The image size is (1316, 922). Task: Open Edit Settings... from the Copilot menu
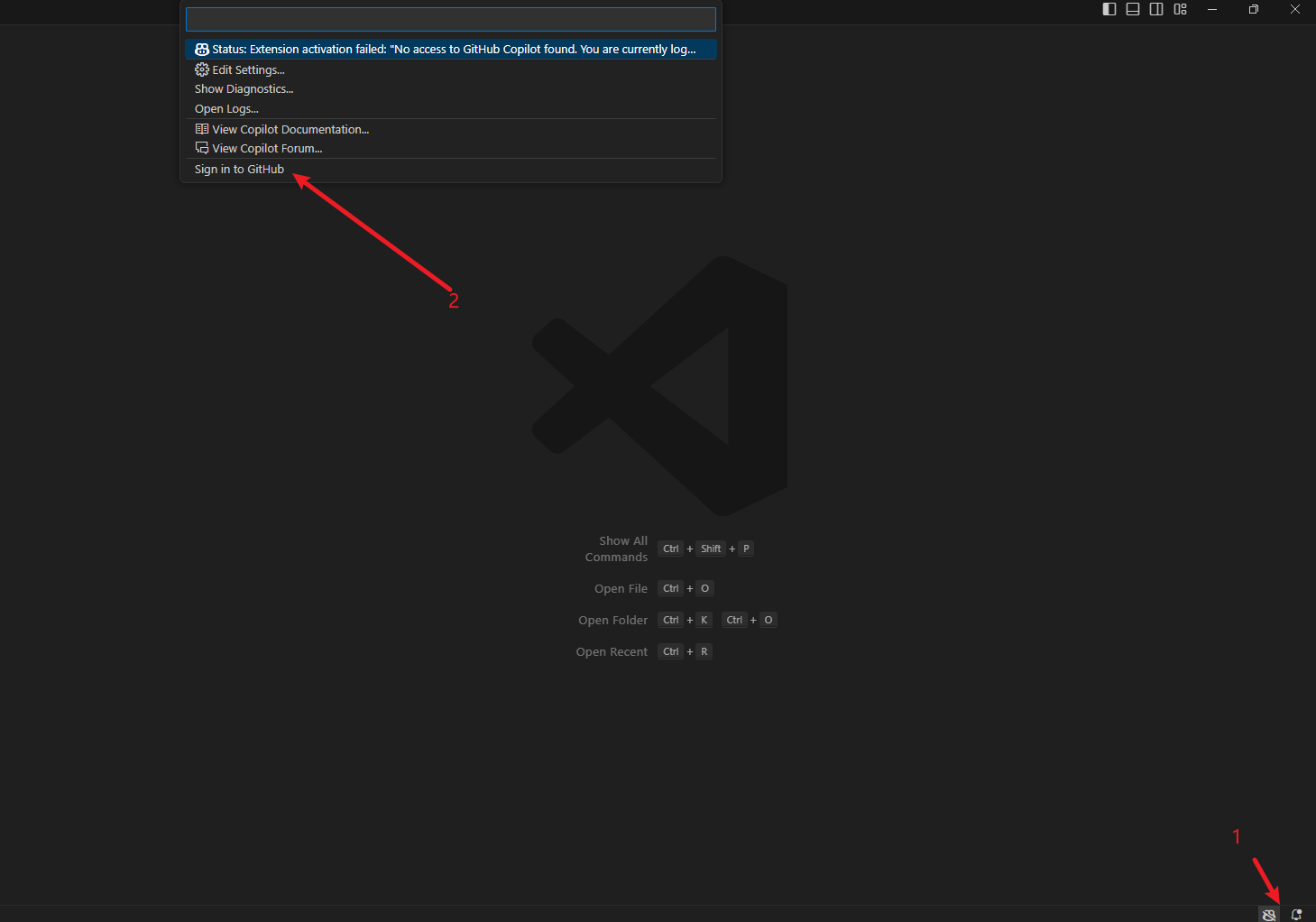[450, 69]
